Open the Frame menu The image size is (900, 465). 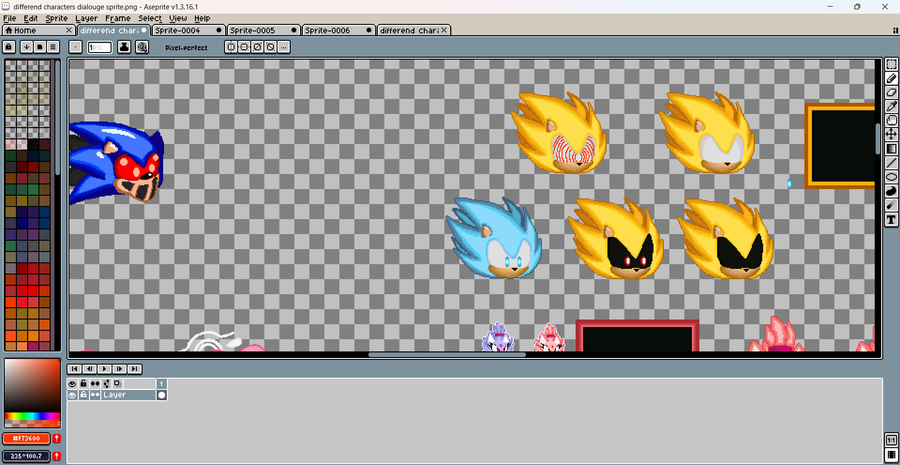pos(118,18)
